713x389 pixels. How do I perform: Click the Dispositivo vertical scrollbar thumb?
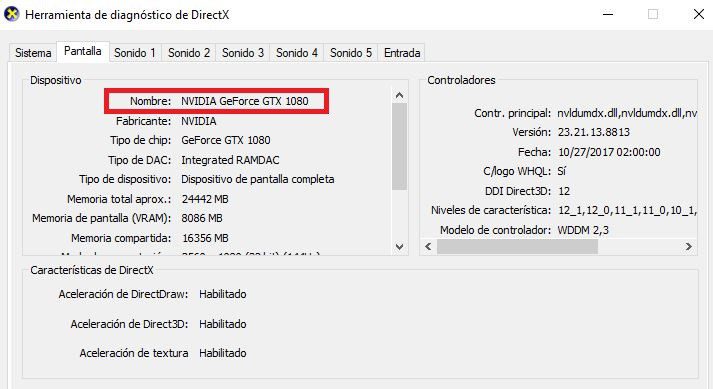pos(399,146)
